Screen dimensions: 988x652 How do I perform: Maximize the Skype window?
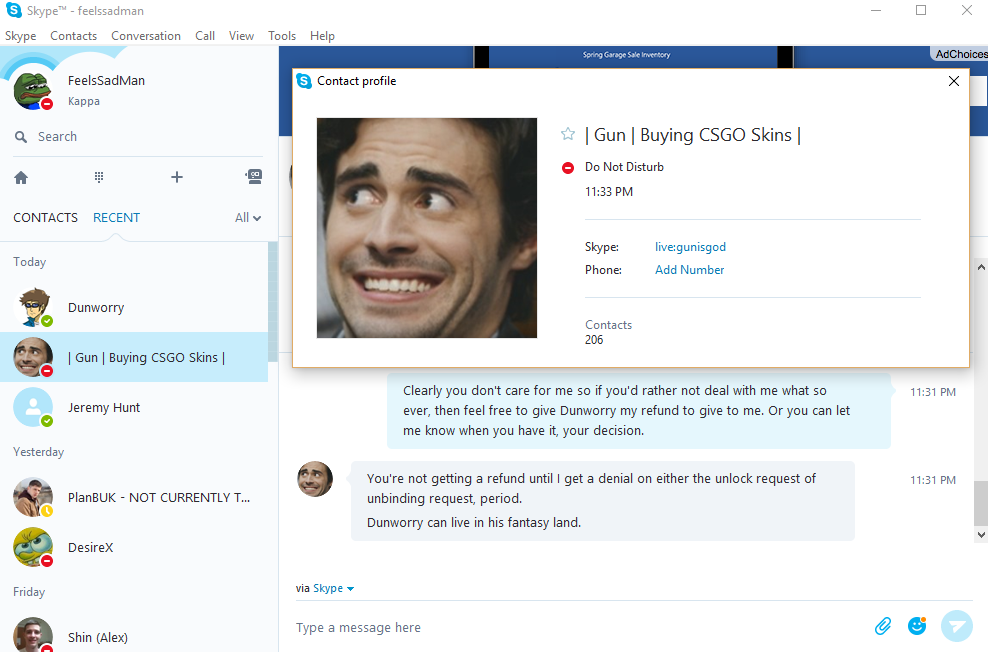(x=921, y=10)
